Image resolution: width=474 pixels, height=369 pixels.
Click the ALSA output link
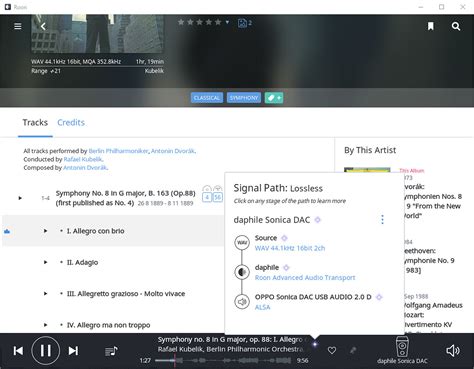coord(262,307)
